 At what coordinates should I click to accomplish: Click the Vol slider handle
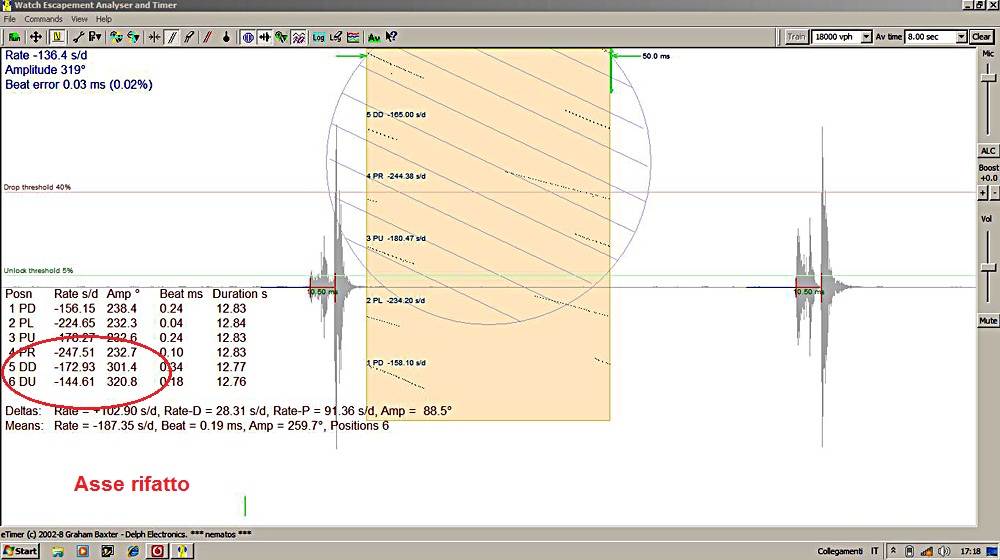click(988, 266)
